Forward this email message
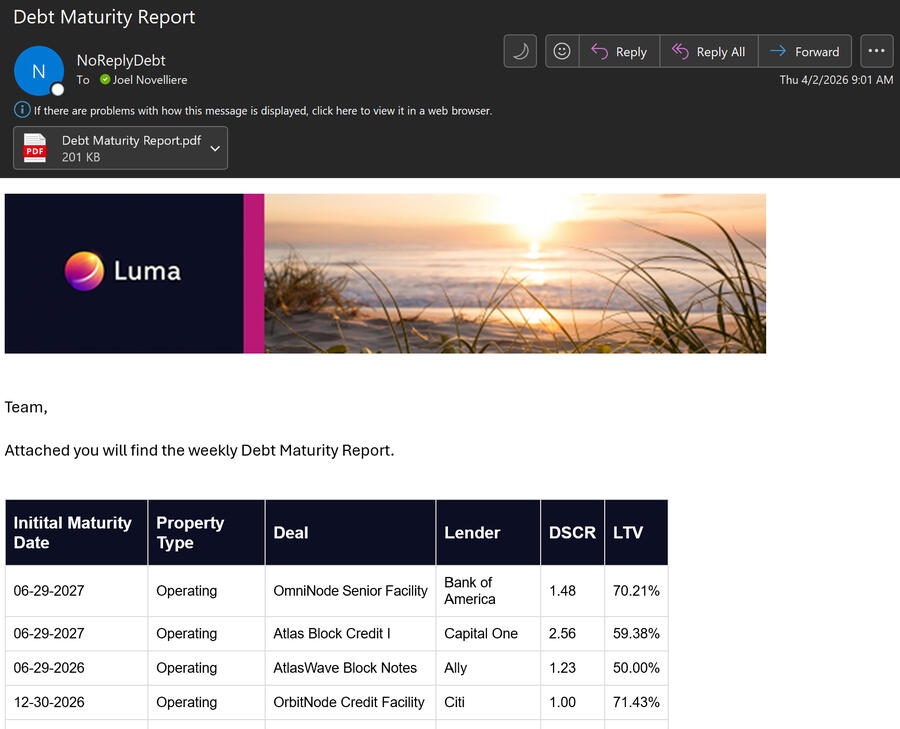Image resolution: width=900 pixels, height=729 pixels. click(x=805, y=52)
